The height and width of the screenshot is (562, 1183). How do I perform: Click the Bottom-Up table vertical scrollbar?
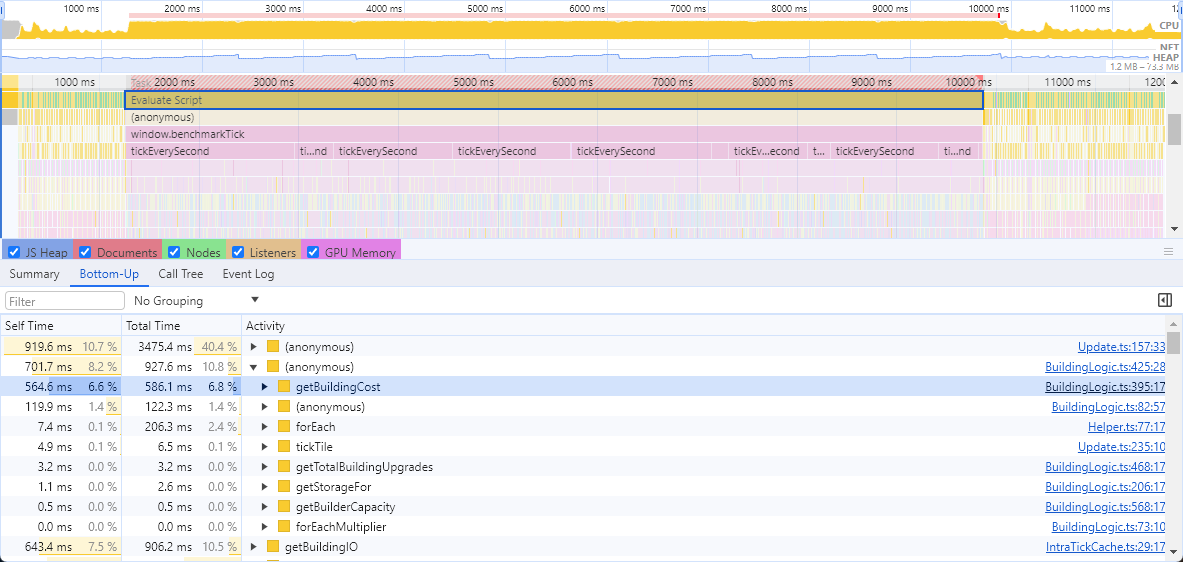[1173, 341]
